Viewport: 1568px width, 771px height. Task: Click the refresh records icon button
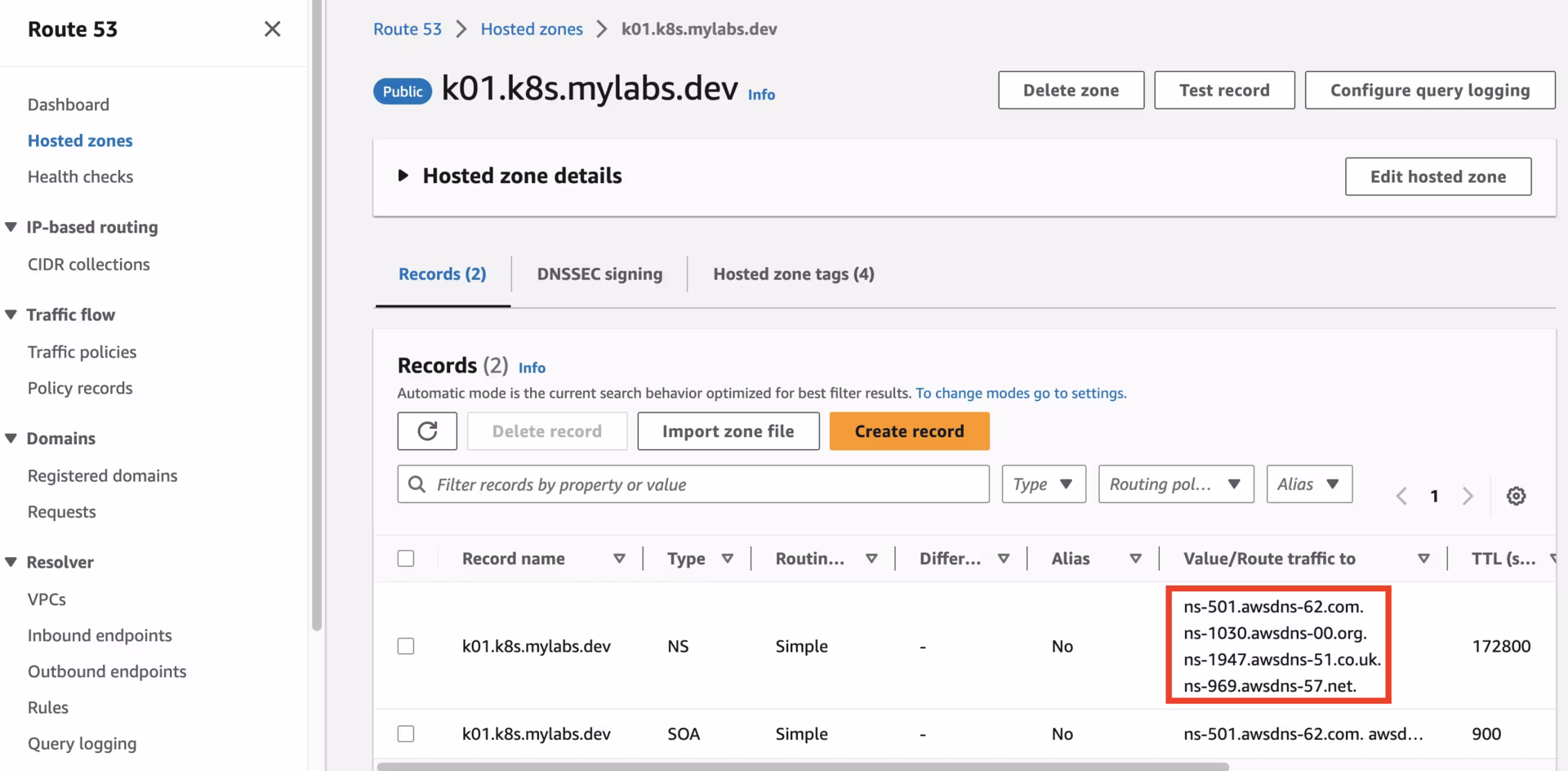pos(427,431)
